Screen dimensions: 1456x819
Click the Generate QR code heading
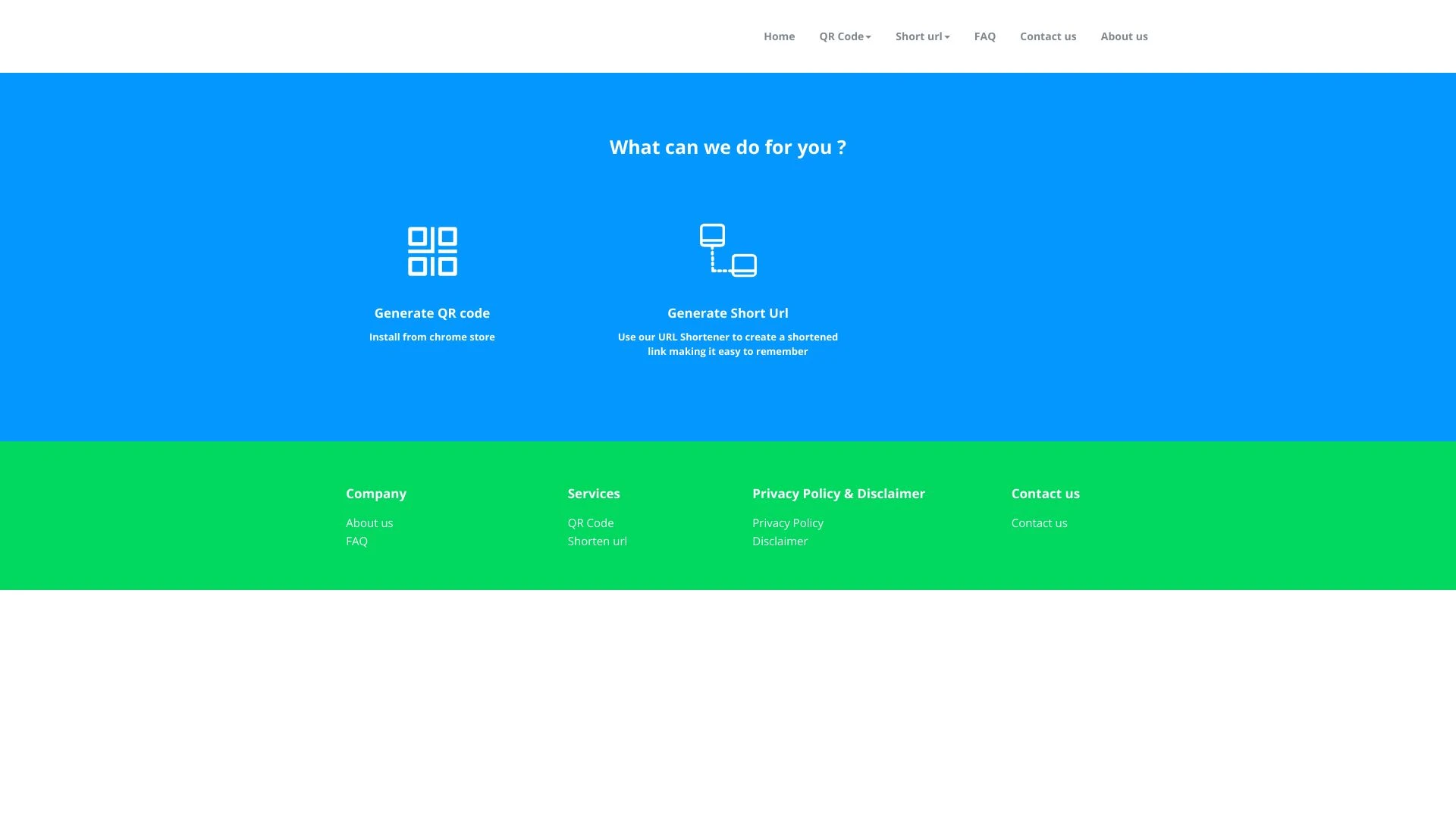pos(431,312)
